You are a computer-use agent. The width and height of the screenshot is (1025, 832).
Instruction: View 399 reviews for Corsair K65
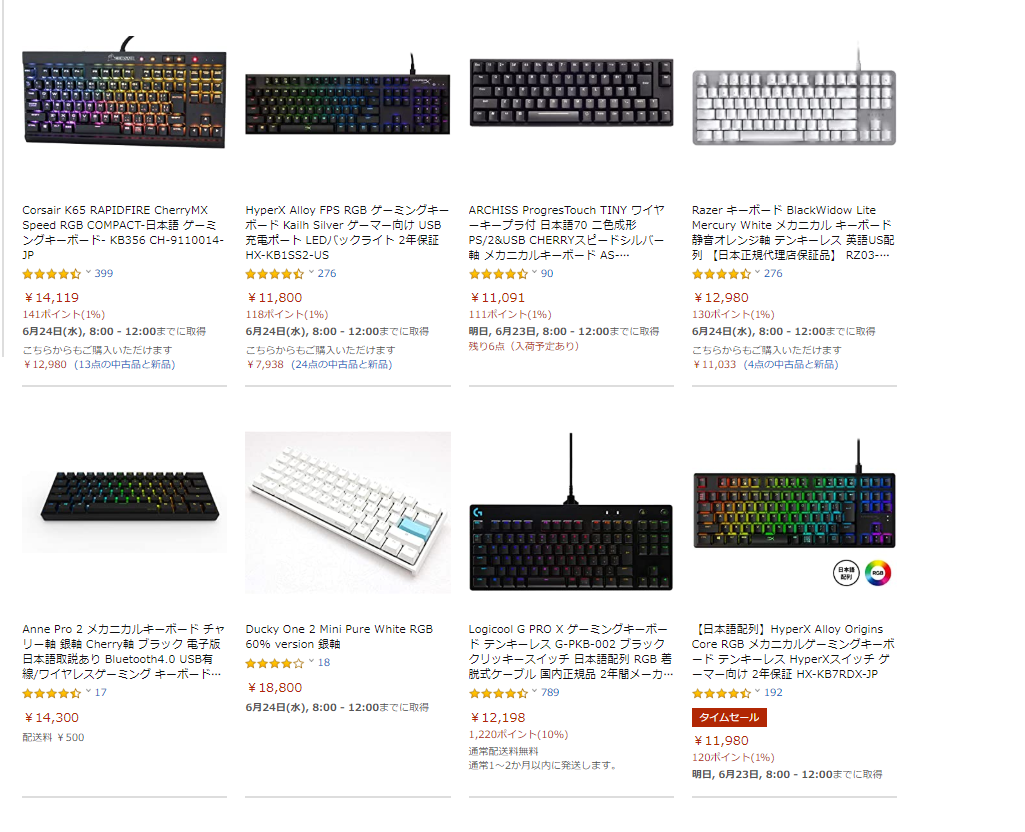(x=104, y=274)
